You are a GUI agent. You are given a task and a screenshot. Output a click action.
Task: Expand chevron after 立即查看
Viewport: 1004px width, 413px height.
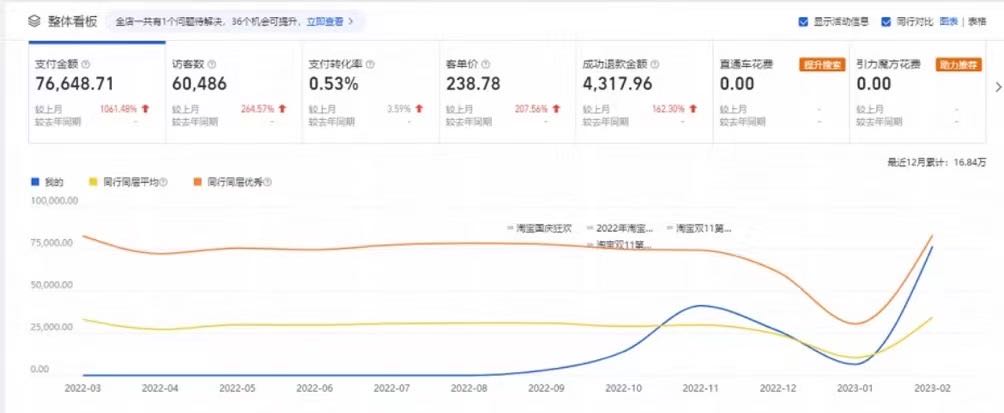click(x=350, y=20)
